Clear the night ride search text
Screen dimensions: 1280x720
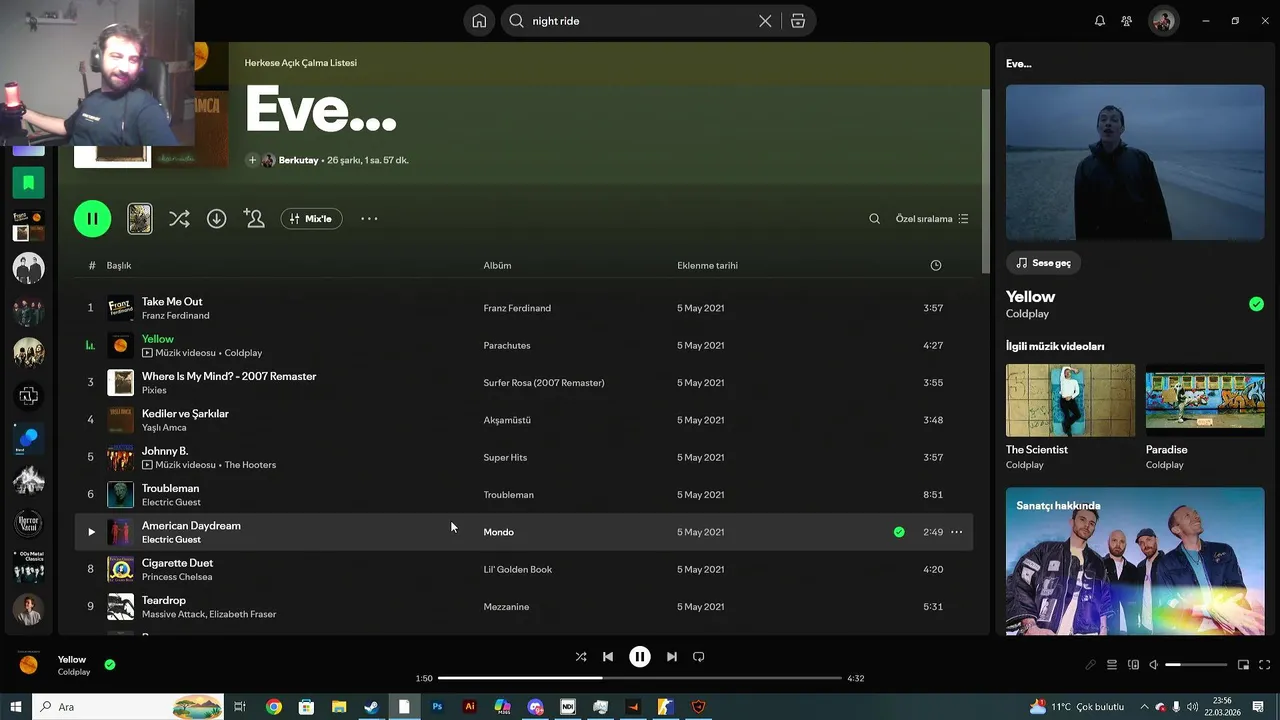pos(765,21)
